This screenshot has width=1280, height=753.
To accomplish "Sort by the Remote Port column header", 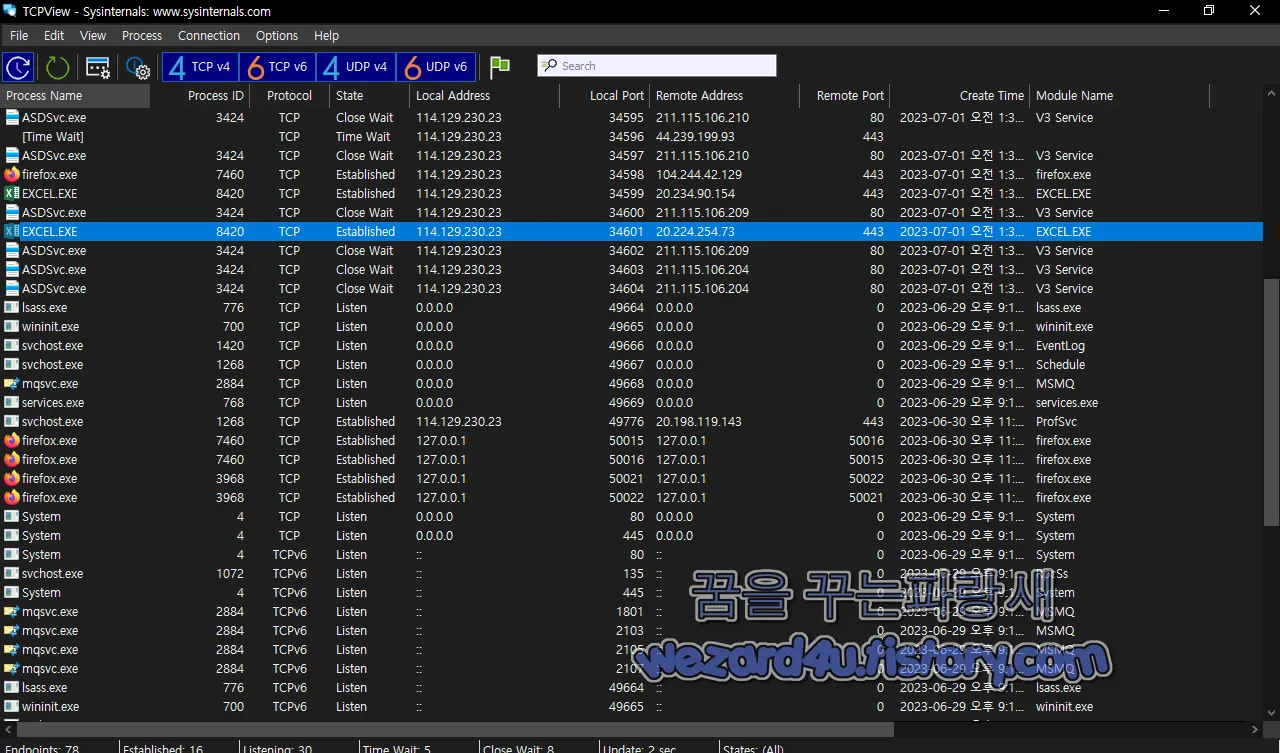I will pos(844,96).
